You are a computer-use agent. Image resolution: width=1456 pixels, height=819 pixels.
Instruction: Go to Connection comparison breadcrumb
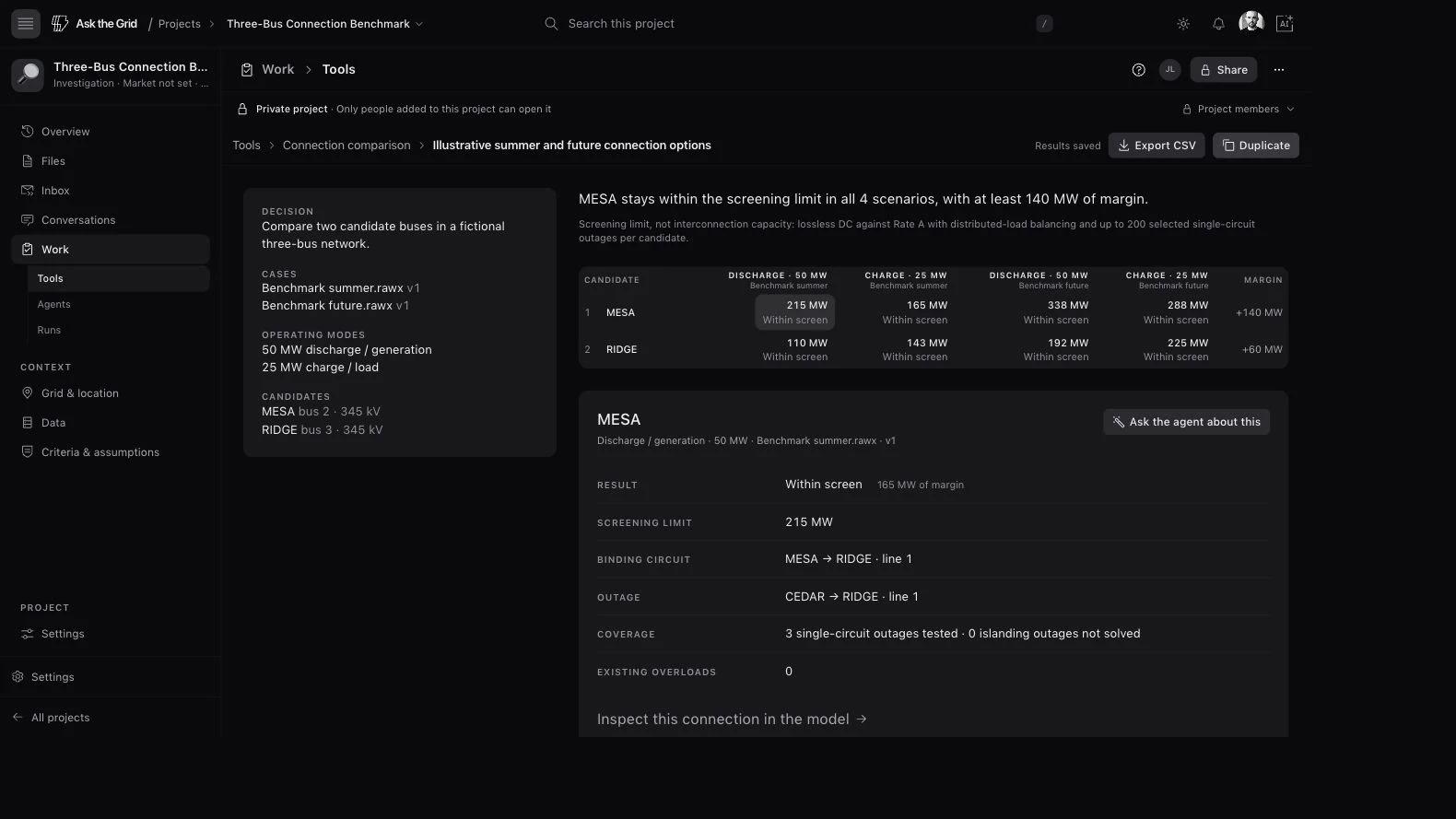click(x=346, y=146)
